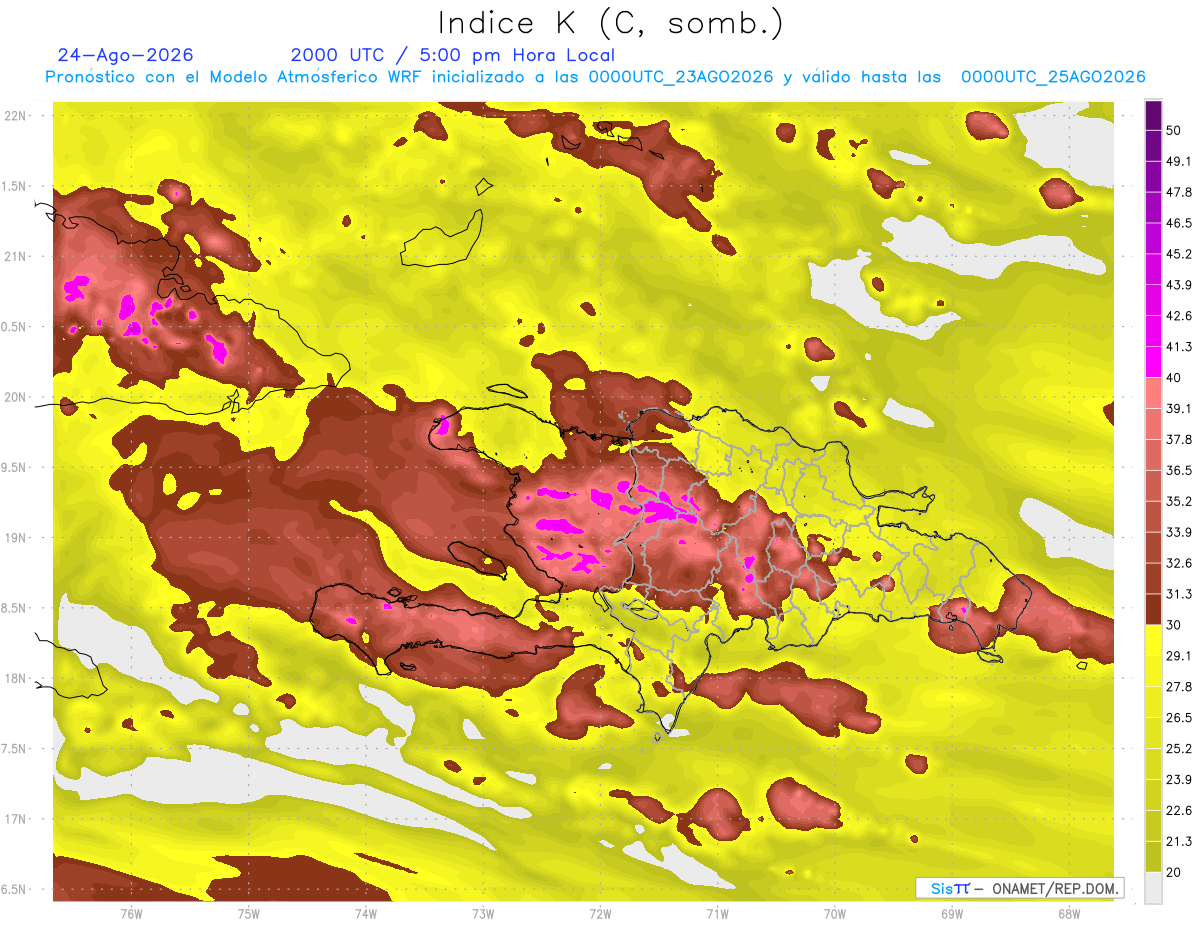Click legend value '49.1'
1200x927 pixels.
pos(1178,162)
